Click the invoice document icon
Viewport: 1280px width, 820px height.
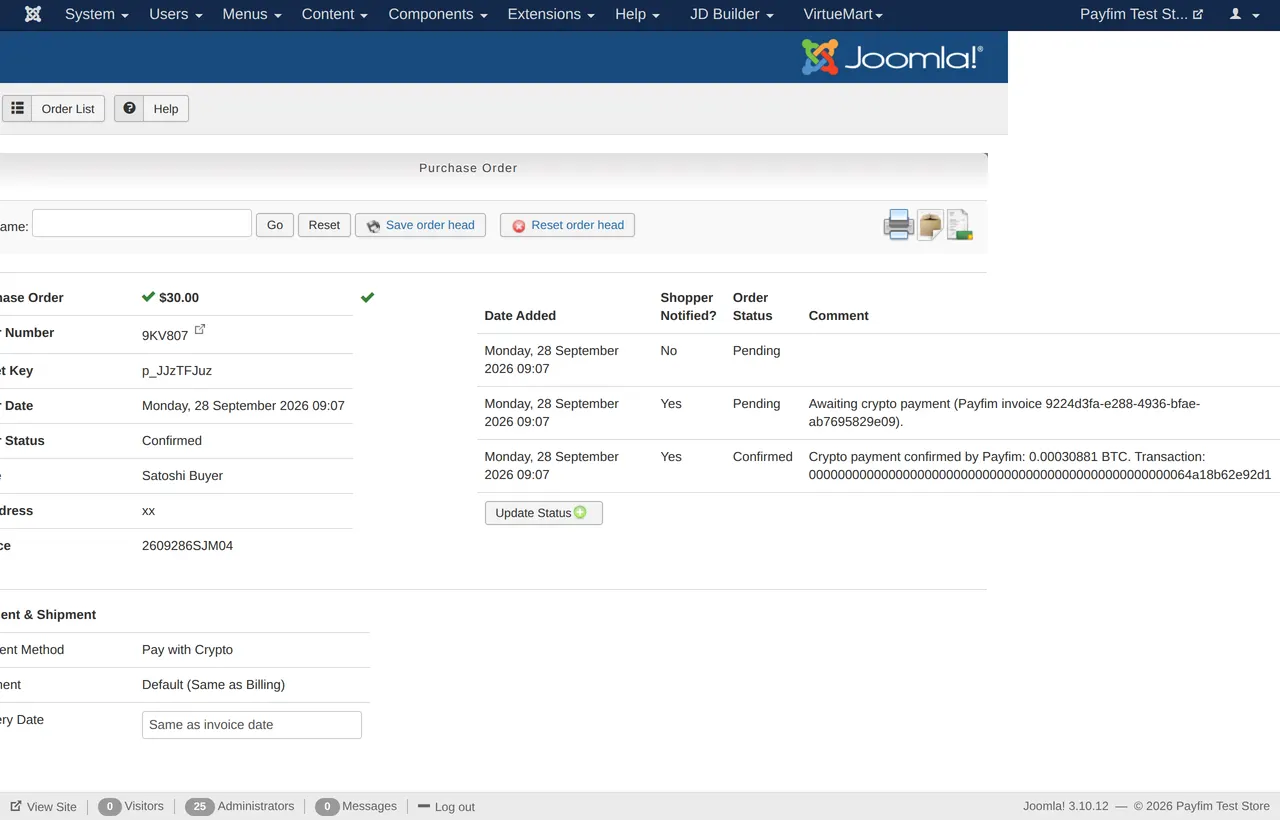959,225
